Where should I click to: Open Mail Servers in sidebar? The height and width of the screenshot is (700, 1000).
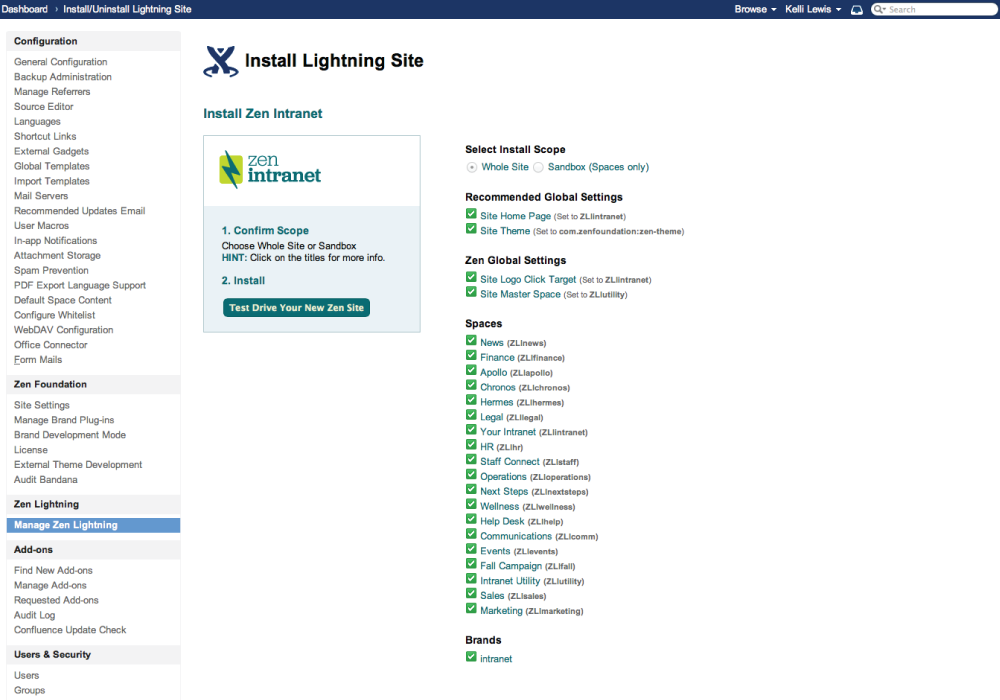(x=41, y=196)
